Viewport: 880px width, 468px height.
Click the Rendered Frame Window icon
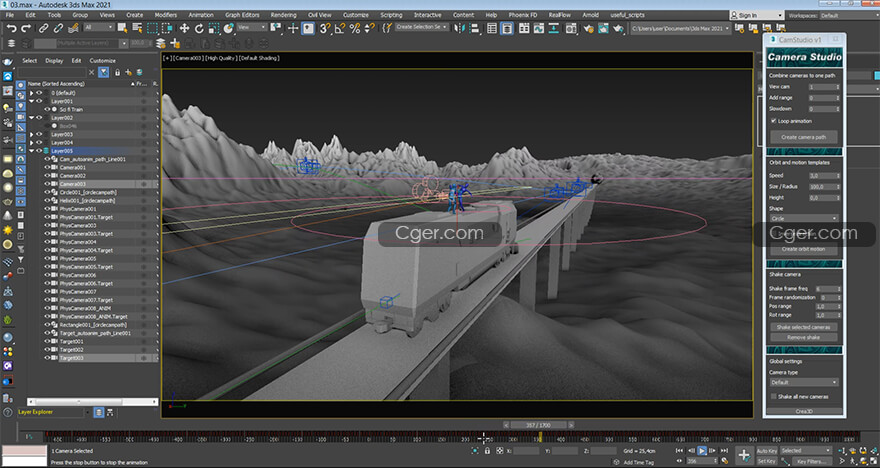[x=603, y=27]
